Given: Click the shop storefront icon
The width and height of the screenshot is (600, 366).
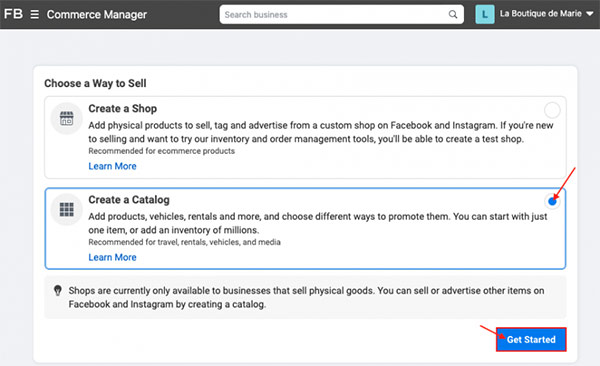Looking at the screenshot, I should [x=67, y=118].
